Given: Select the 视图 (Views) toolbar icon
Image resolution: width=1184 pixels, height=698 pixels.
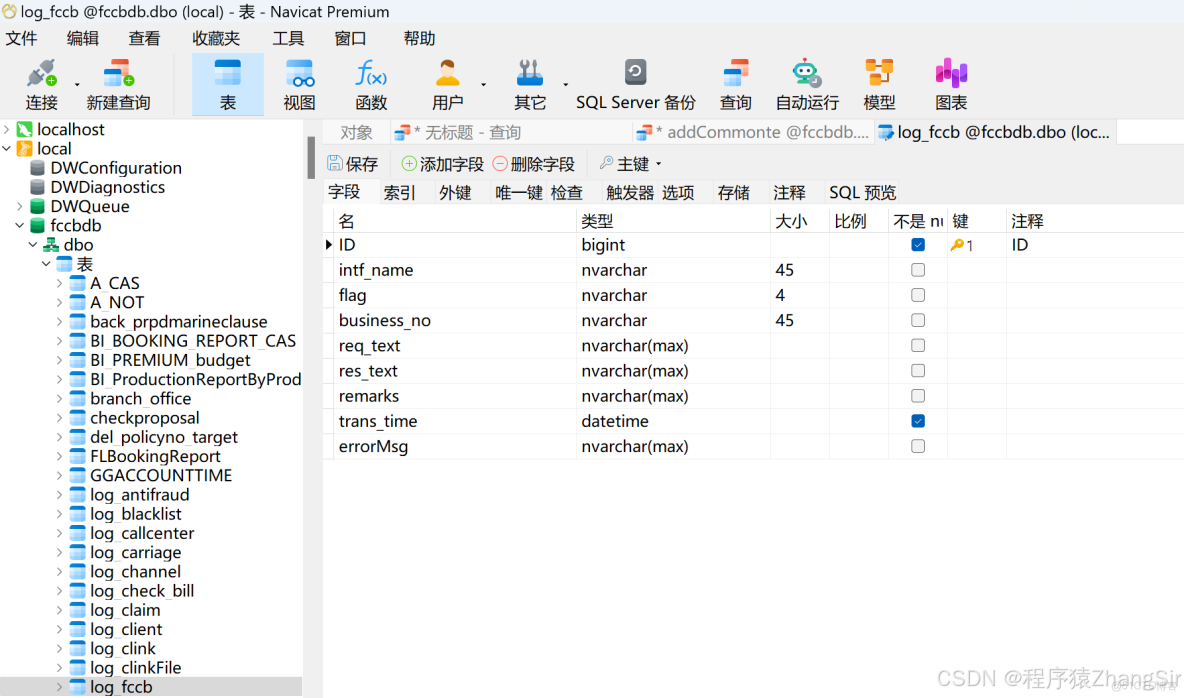Looking at the screenshot, I should pos(300,83).
